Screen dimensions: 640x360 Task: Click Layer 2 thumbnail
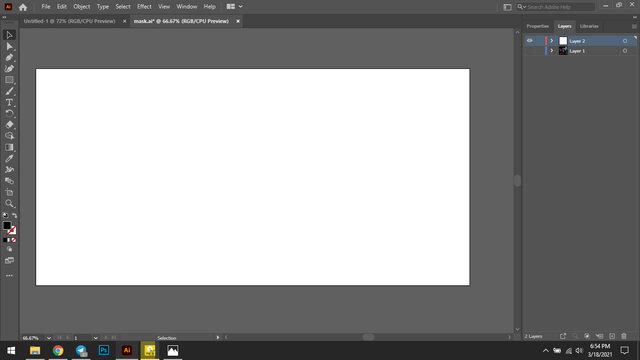coord(563,41)
